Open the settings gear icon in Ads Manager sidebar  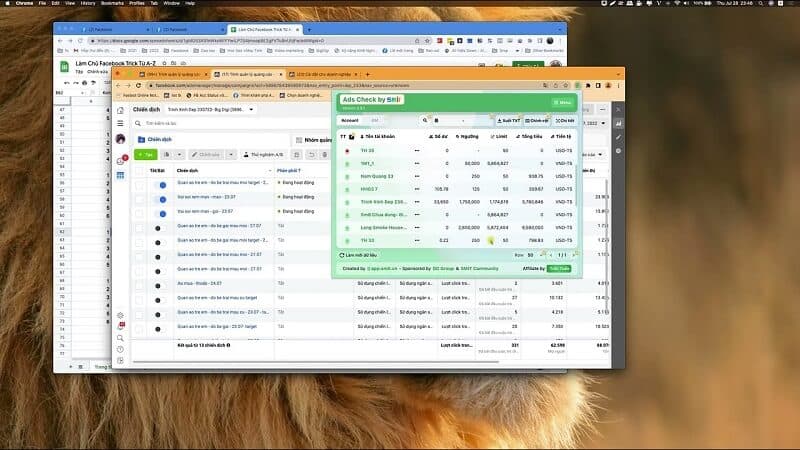click(x=121, y=315)
